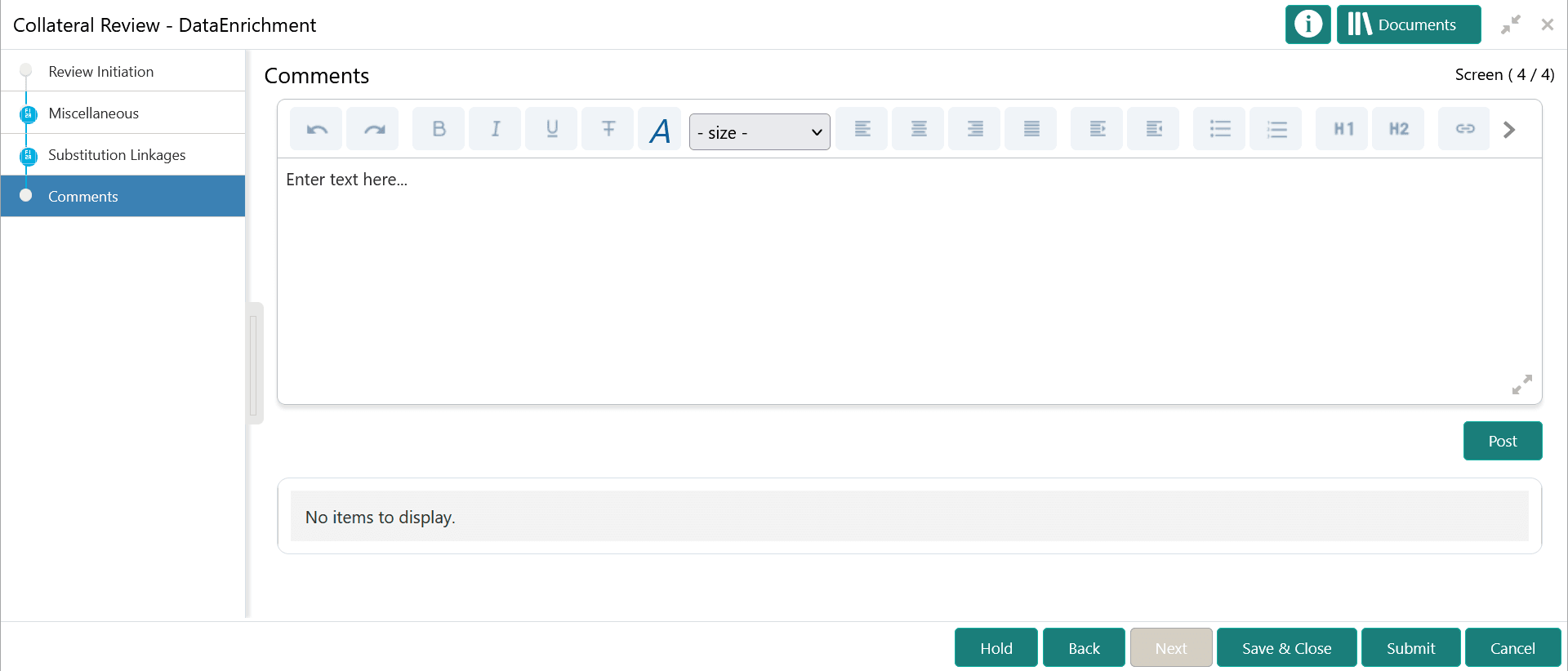Open the information icon panel

(x=1307, y=24)
